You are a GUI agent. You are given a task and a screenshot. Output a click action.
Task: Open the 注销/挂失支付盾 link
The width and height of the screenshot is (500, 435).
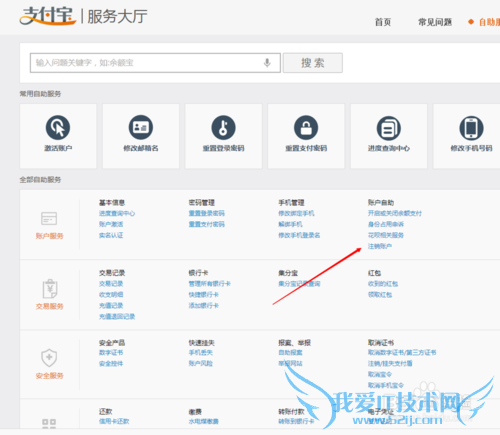tap(390, 364)
